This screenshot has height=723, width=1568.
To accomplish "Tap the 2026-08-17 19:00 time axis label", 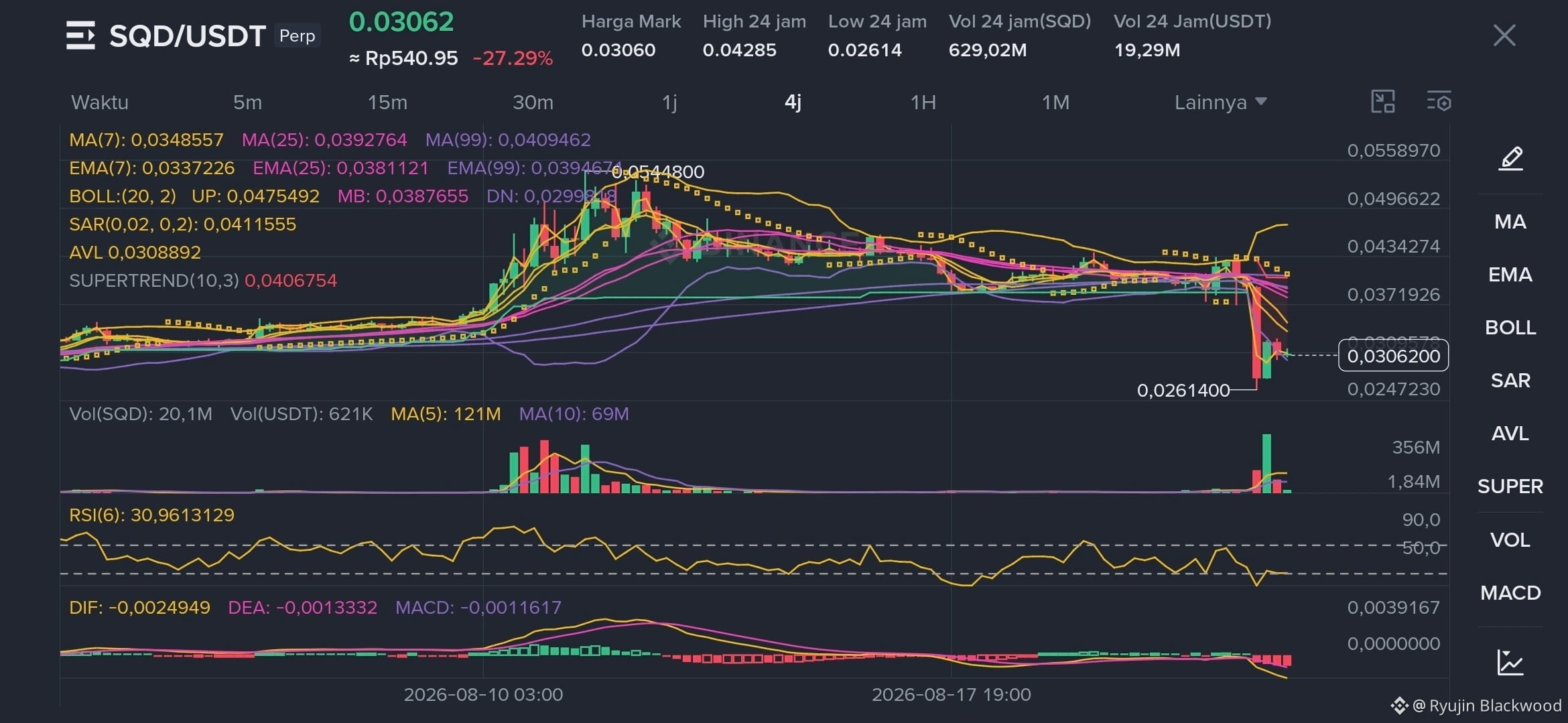I will click(x=951, y=695).
